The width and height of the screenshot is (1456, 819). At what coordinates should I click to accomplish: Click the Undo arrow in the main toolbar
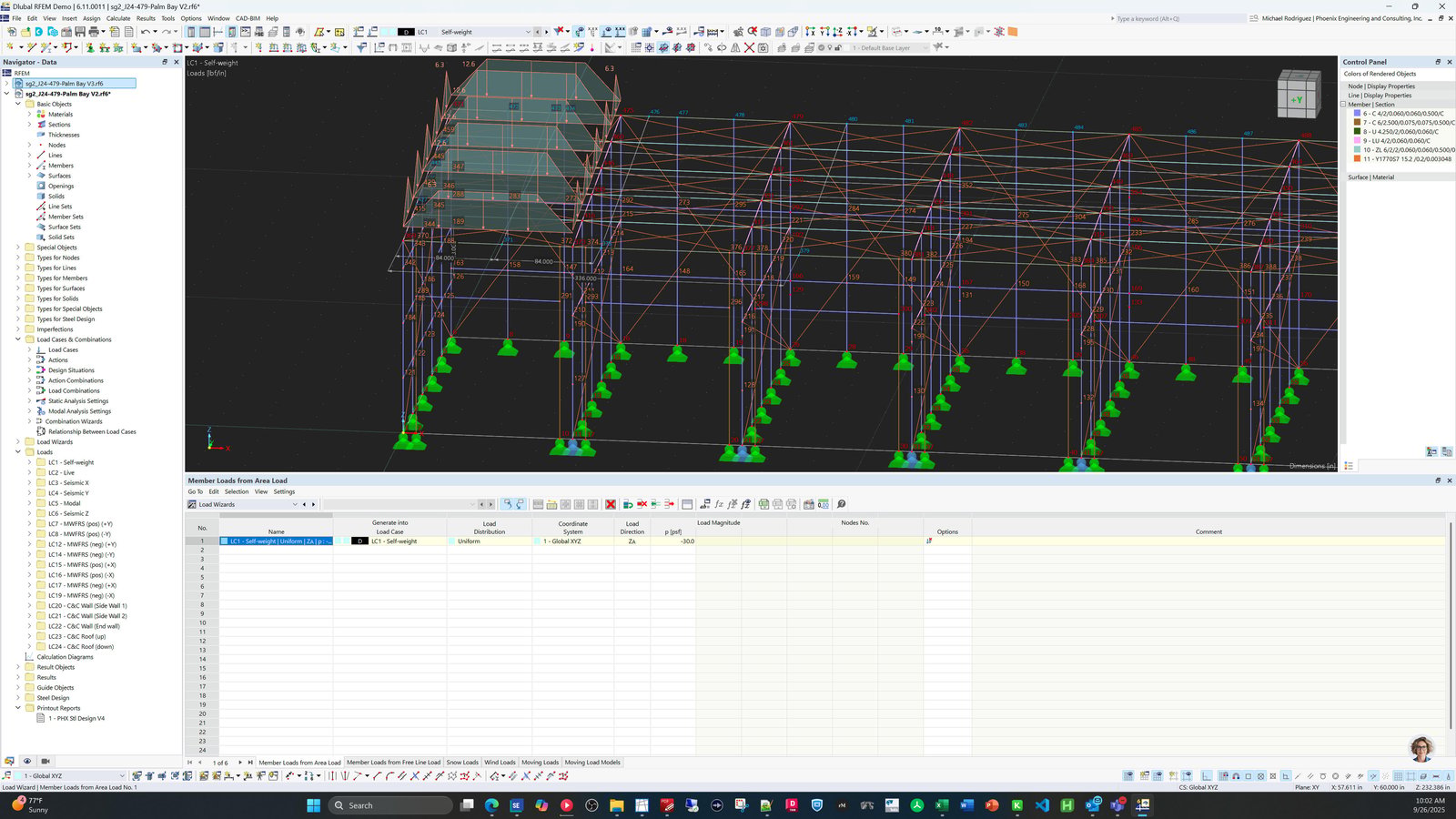click(145, 32)
